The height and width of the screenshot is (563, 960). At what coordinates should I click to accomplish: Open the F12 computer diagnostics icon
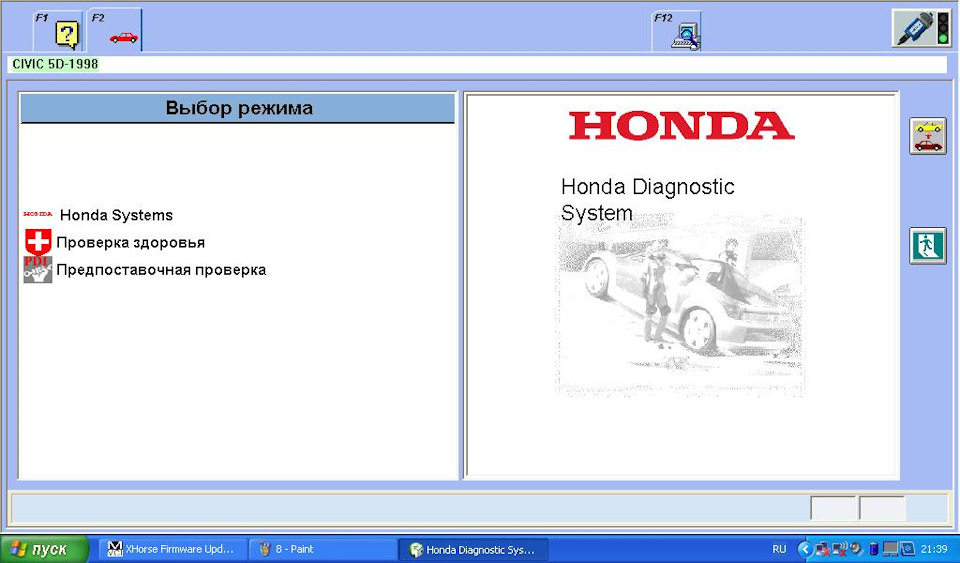point(685,36)
